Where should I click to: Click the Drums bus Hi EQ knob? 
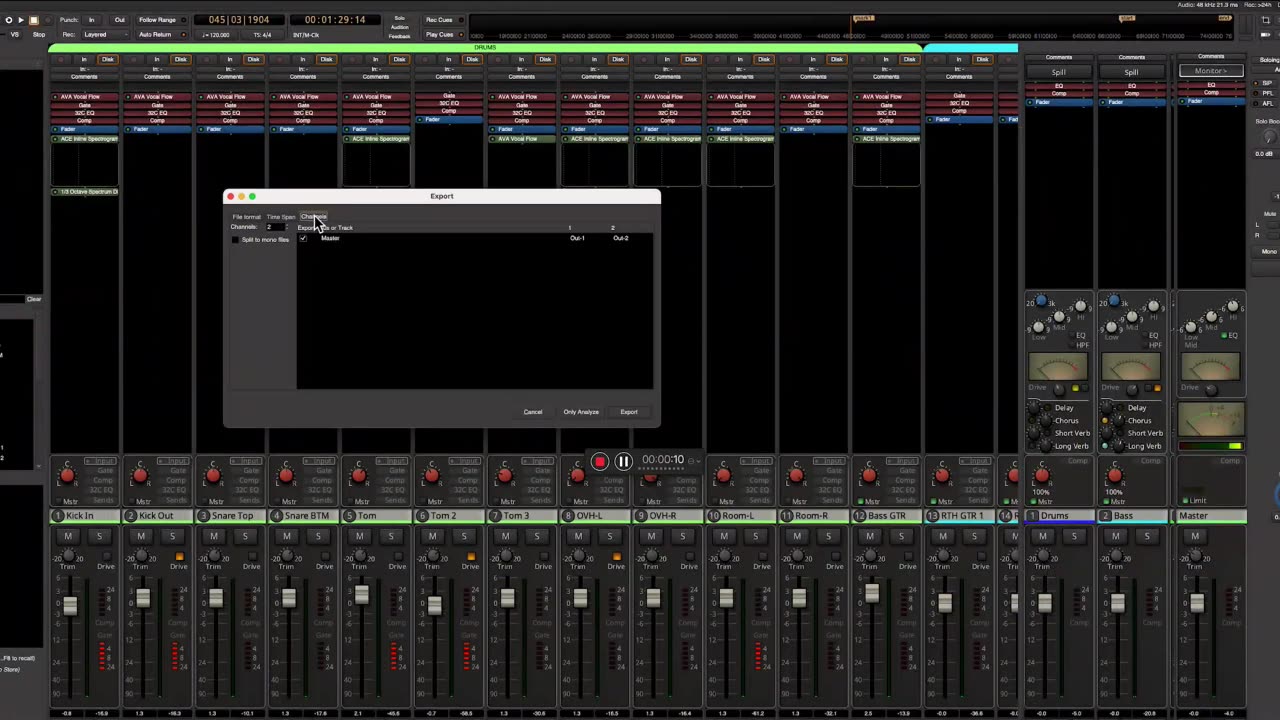click(1079, 306)
